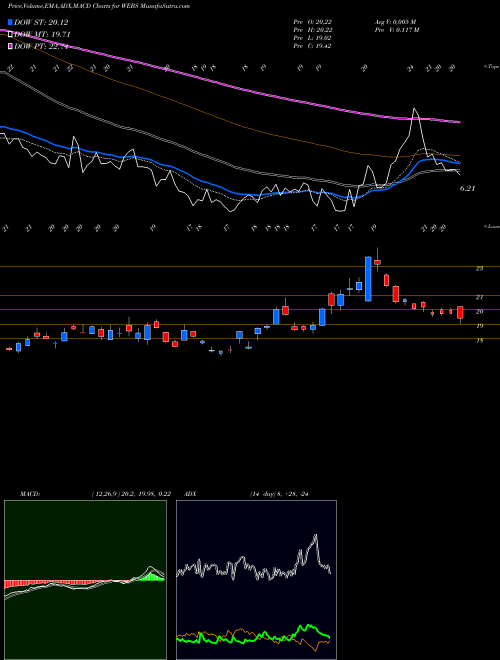Click the price axis label 18

pyautogui.click(x=479, y=341)
